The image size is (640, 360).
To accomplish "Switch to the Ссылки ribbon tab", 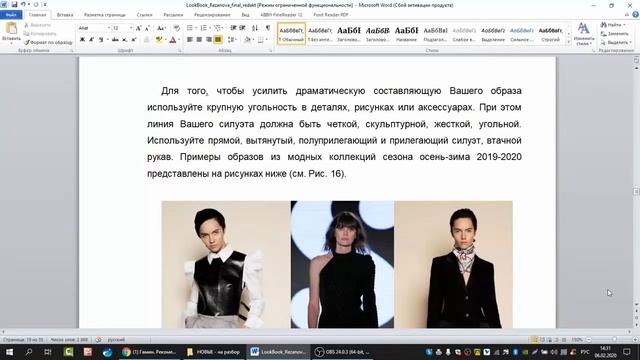I will point(144,15).
